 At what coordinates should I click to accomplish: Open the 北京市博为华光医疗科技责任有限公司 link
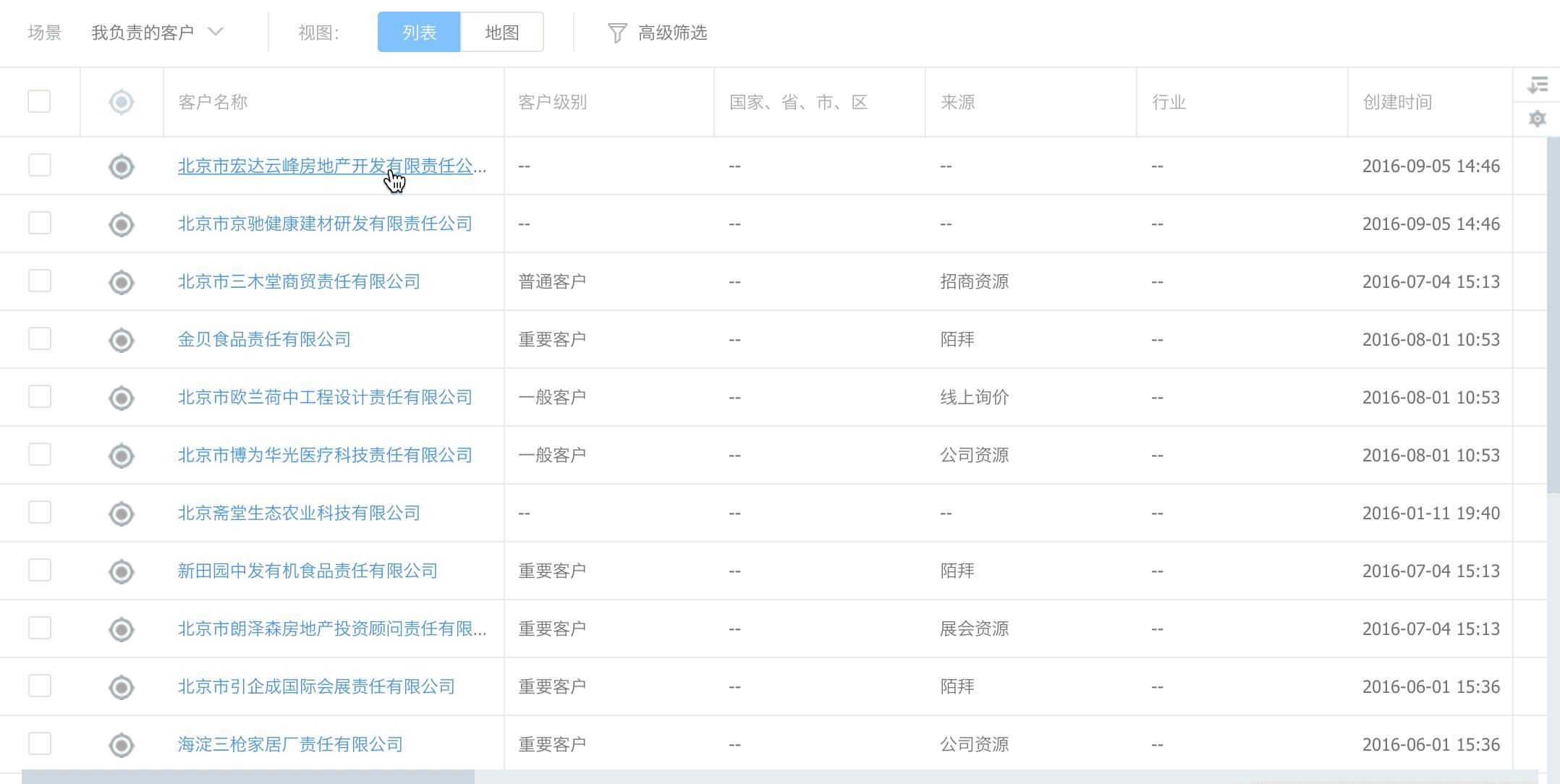[325, 456]
